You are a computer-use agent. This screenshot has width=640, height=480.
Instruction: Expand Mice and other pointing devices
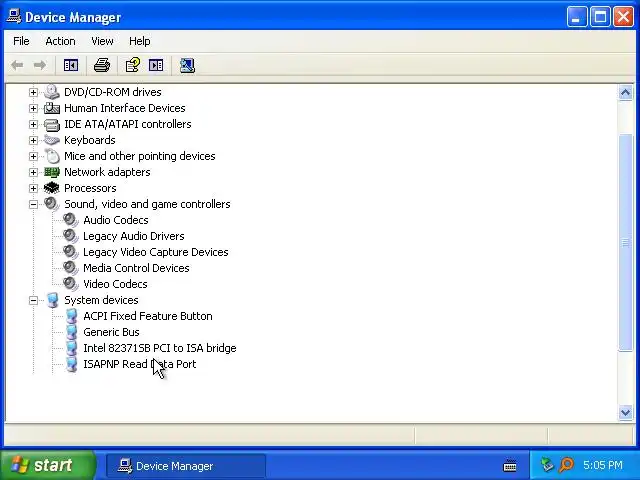(x=33, y=156)
